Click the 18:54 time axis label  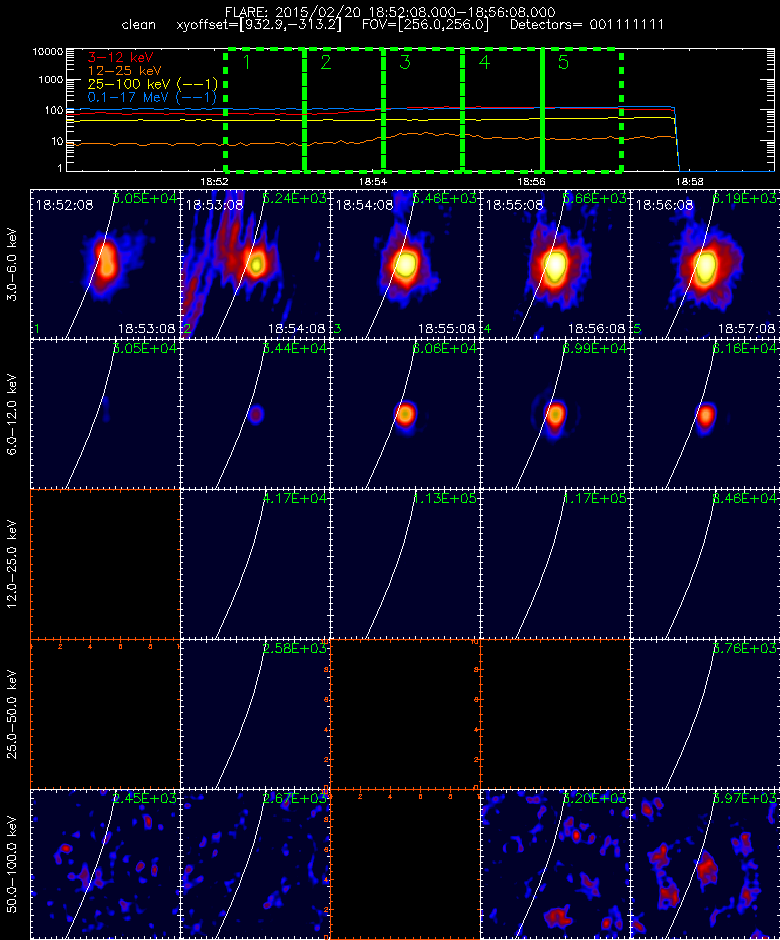(372, 181)
